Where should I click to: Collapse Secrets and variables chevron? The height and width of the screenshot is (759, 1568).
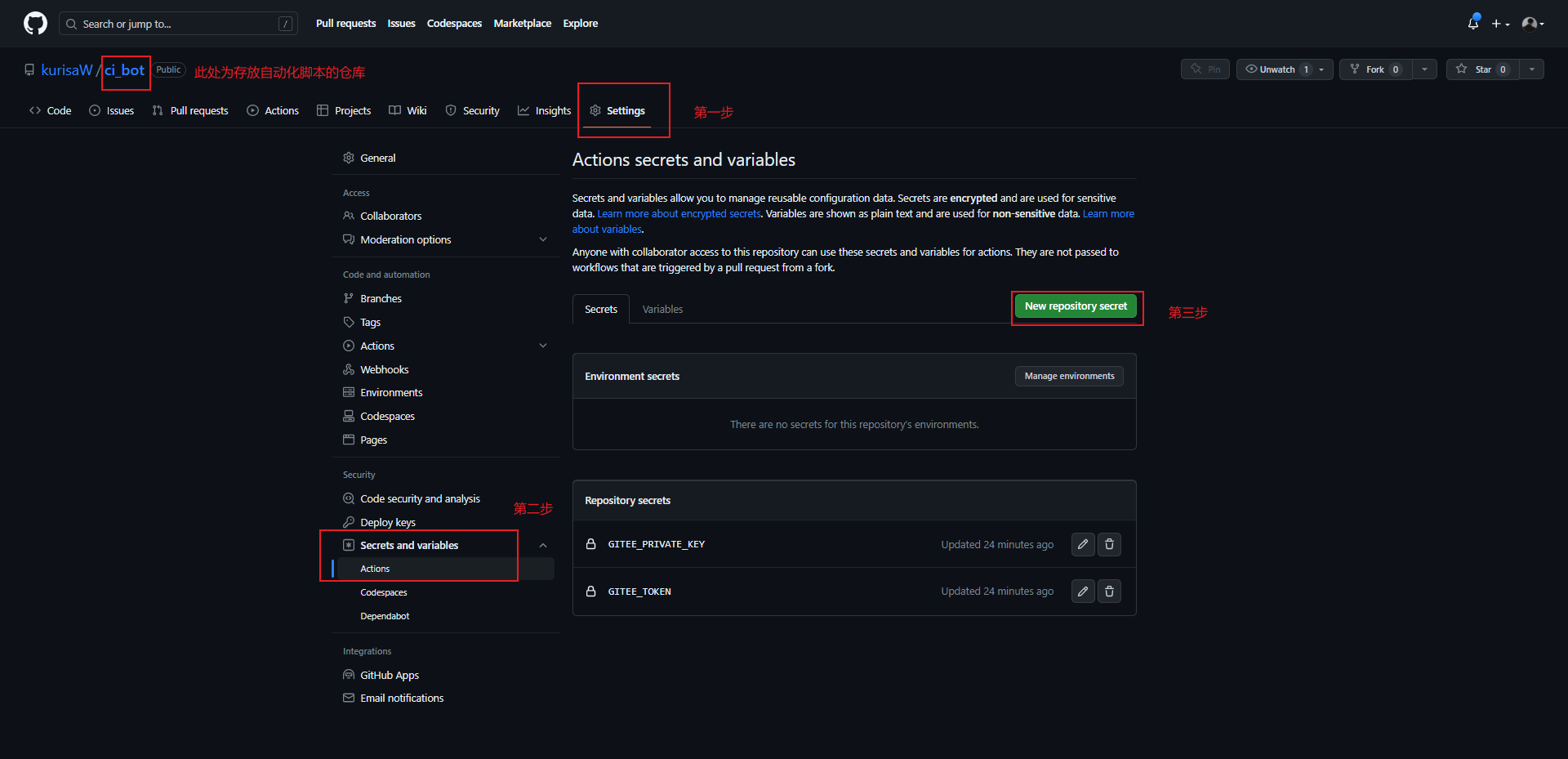[x=543, y=545]
